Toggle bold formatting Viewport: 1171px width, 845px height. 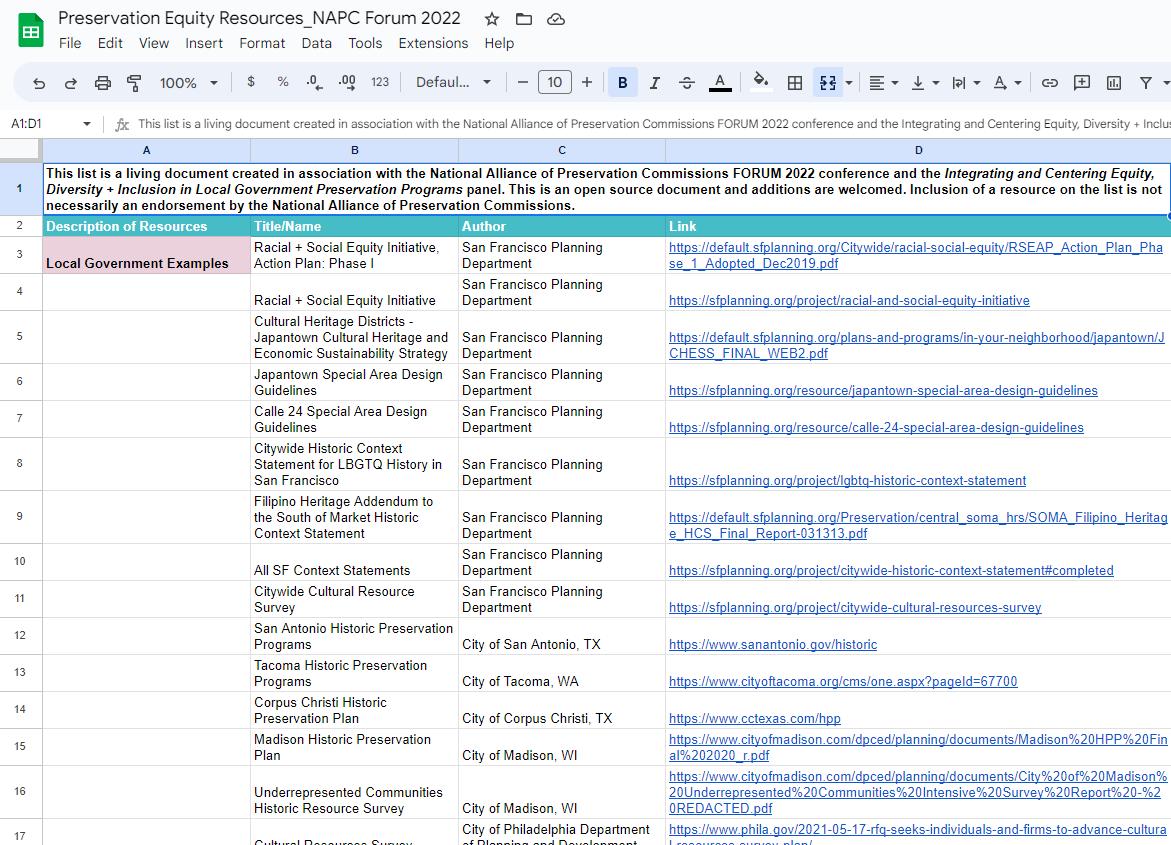pos(622,83)
